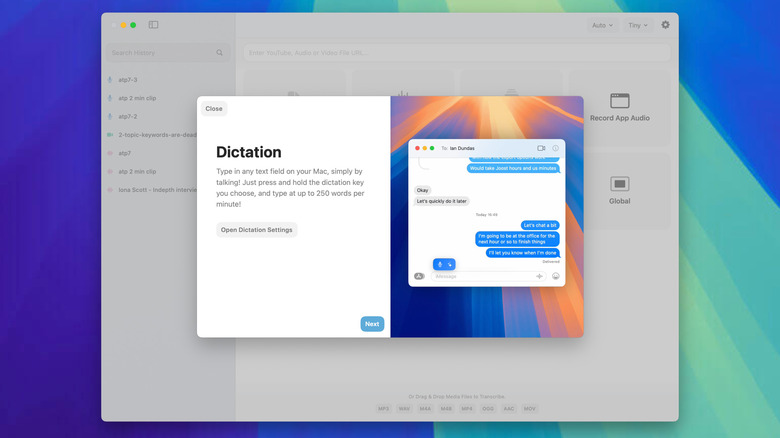Image resolution: width=780 pixels, height=438 pixels.
Task: Click the Dictation heading text
Action: click(x=249, y=152)
